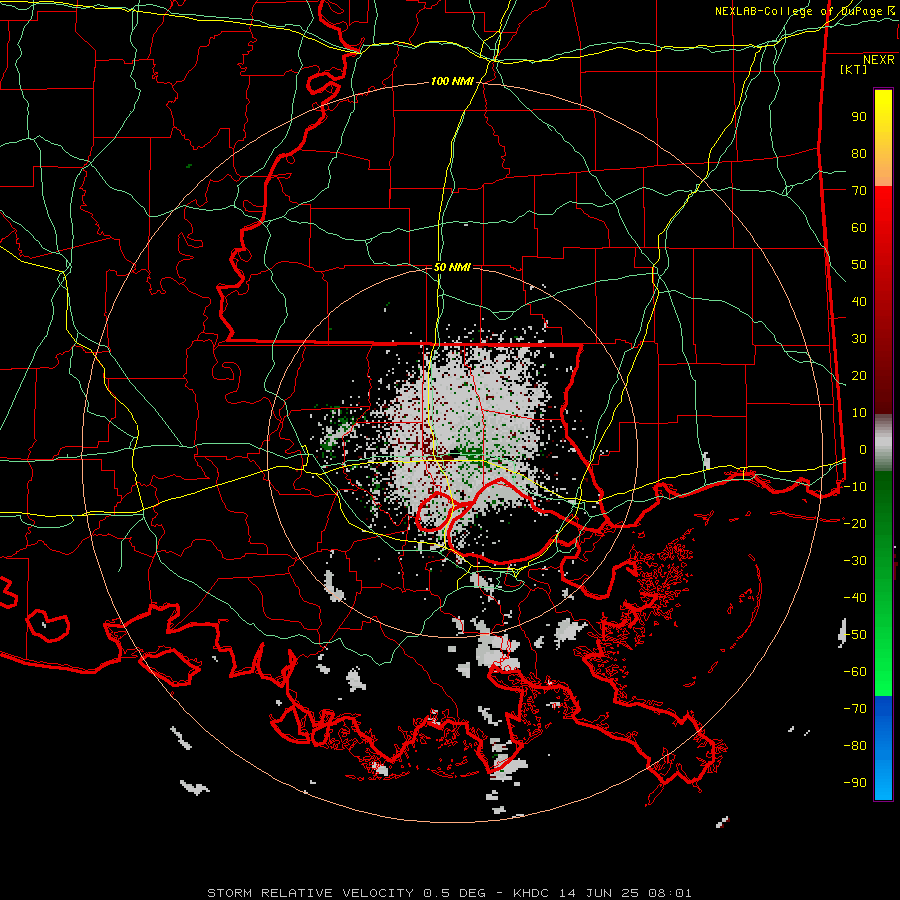Click the 60 value on the velocity scale
This screenshot has width=900, height=900.
click(x=859, y=228)
